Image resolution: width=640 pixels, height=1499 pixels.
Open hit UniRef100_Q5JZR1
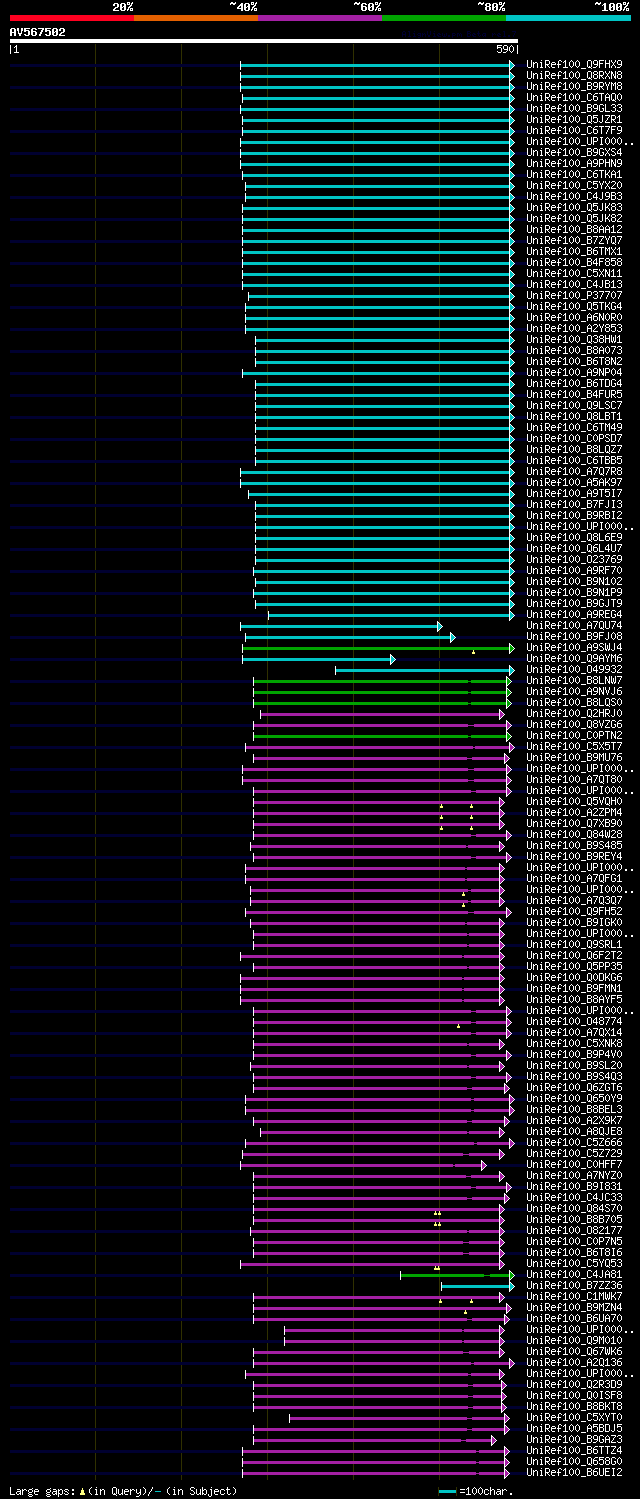click(574, 119)
